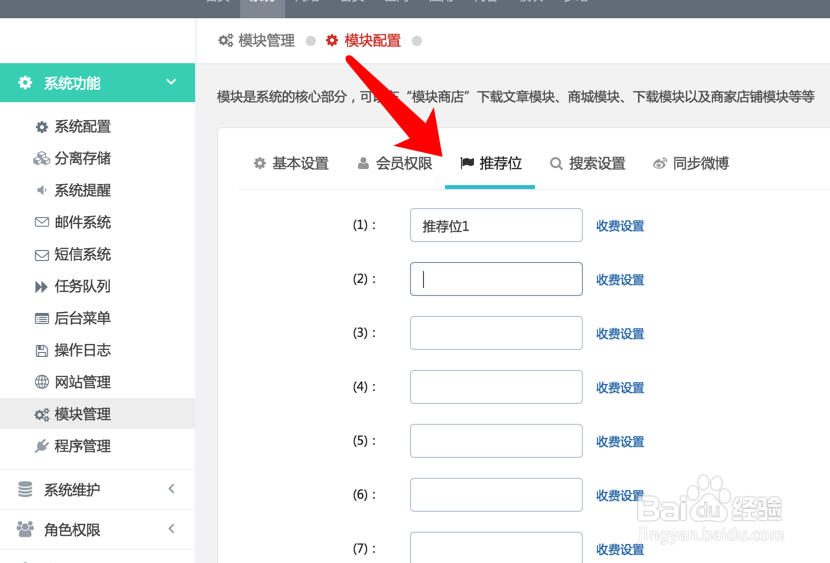Focus the empty field (5)
Screen dimensions: 830x563
tap(496, 441)
